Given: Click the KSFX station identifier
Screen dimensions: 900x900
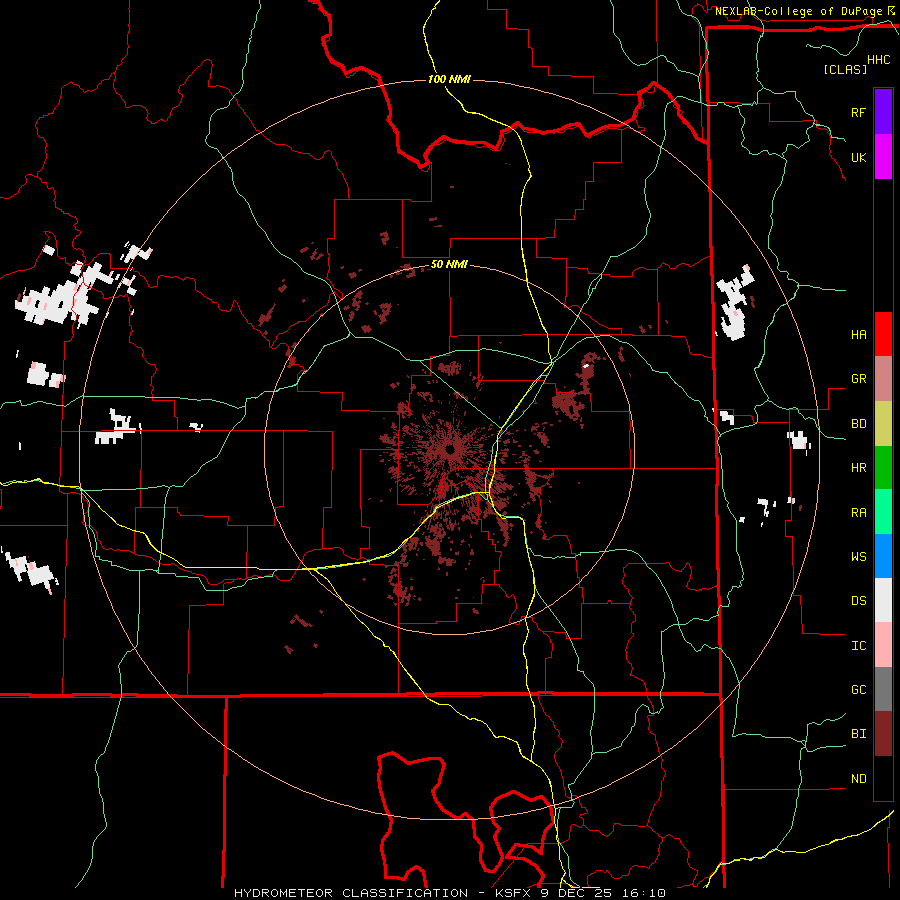Looking at the screenshot, I should tap(514, 893).
